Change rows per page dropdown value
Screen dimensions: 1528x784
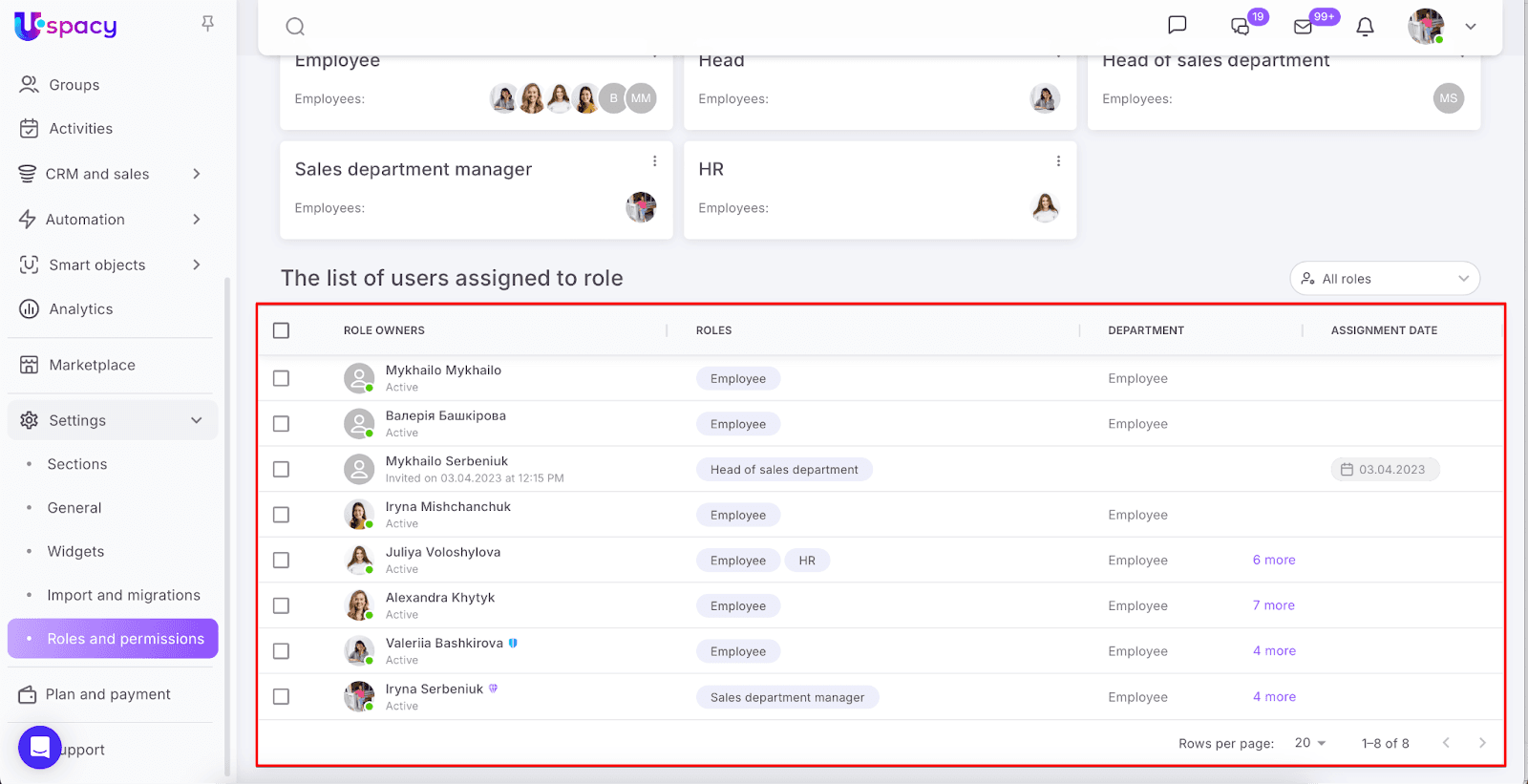coord(1310,743)
